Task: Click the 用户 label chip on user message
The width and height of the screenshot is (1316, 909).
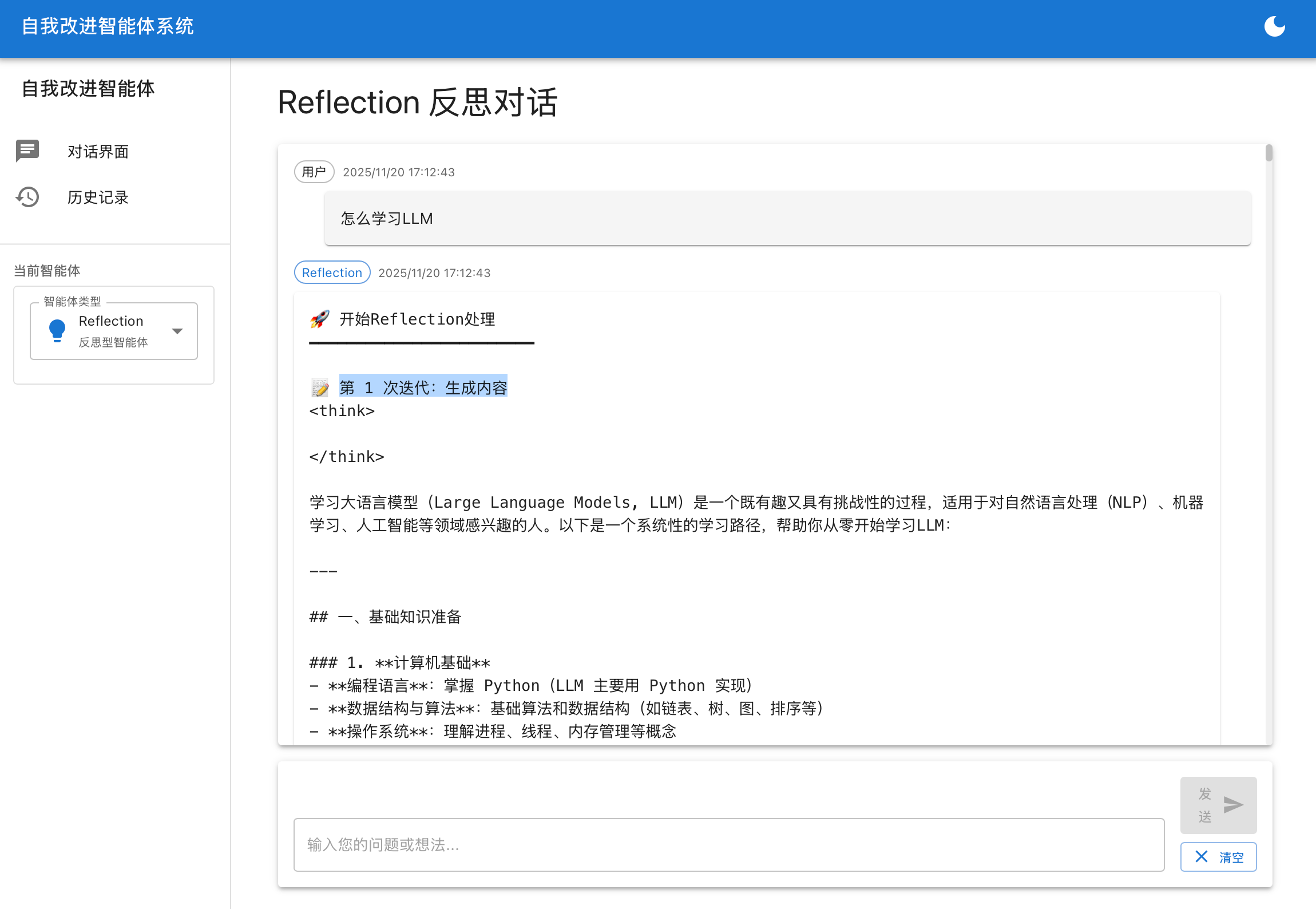Action: click(314, 172)
